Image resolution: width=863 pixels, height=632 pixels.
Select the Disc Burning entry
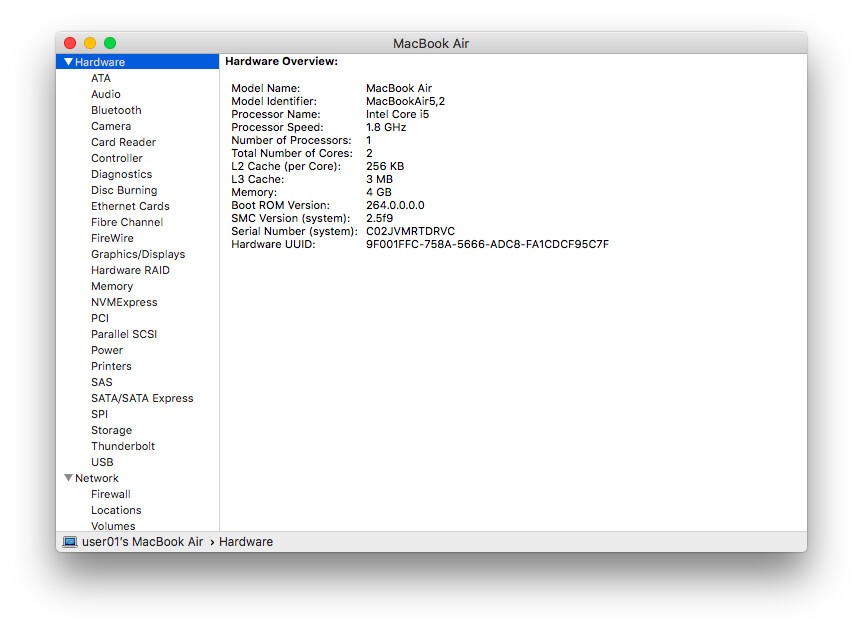124,190
